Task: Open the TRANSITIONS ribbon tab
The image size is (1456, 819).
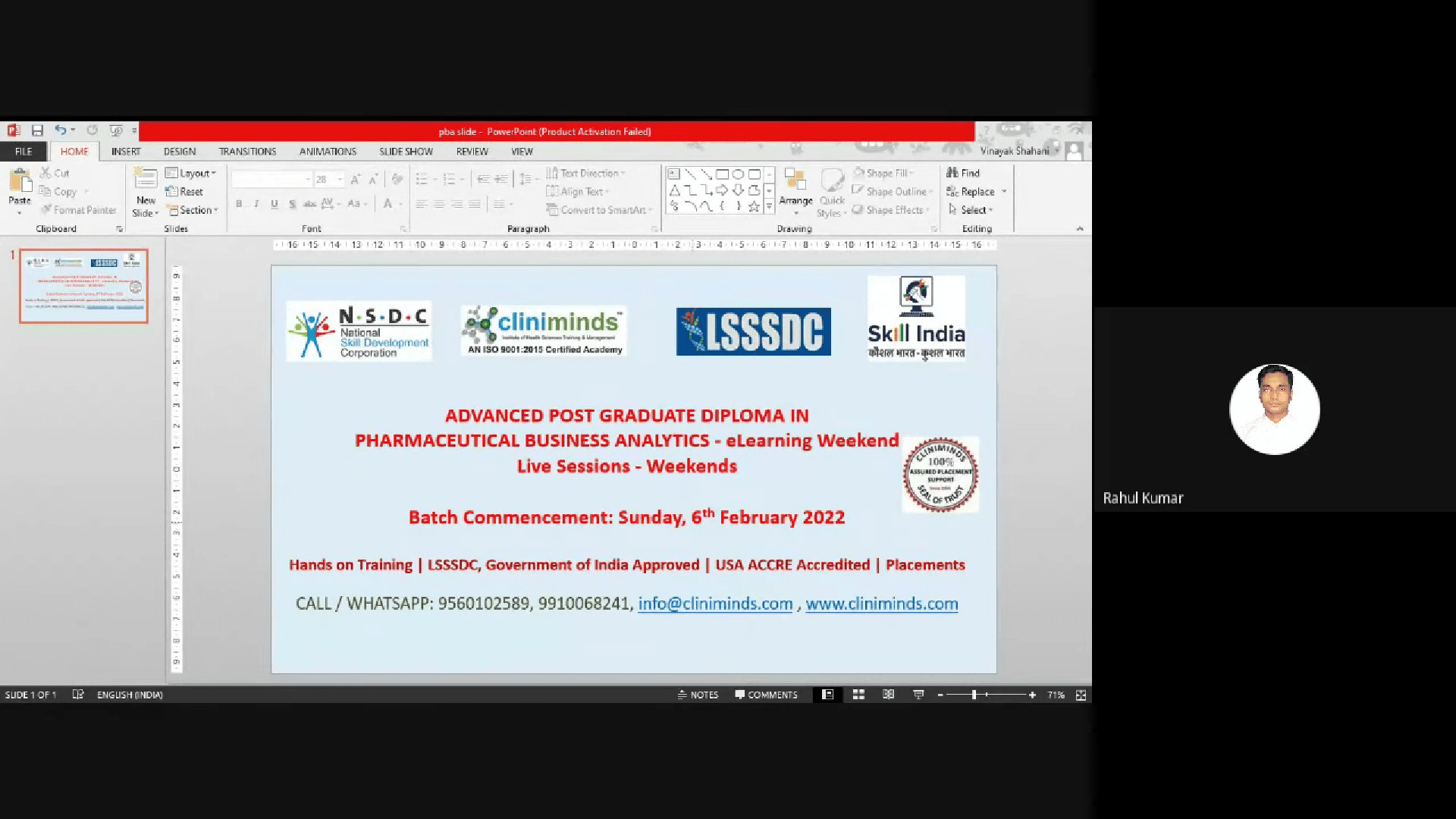Action: 247,152
